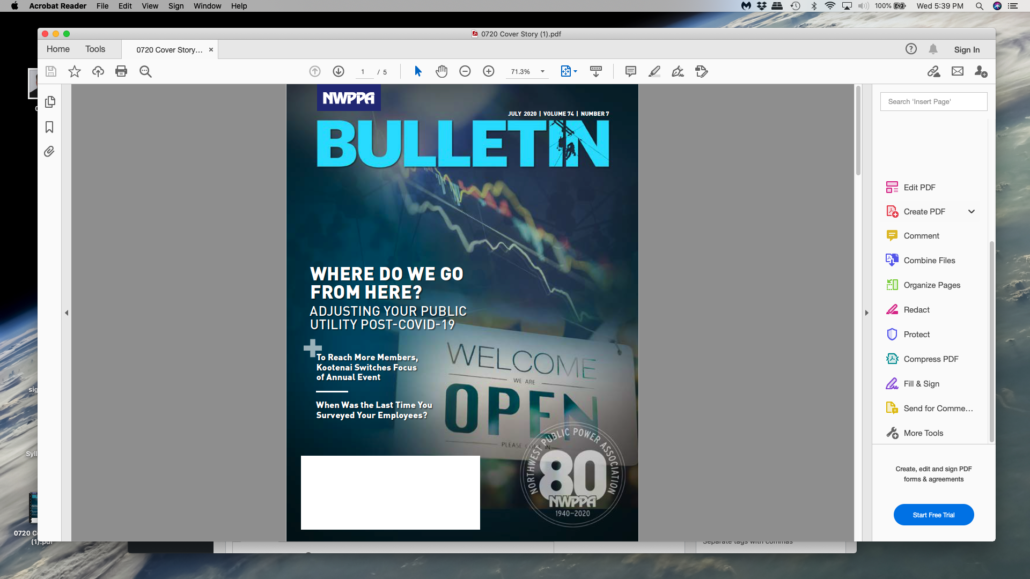1030x579 pixels.
Task: Open the Apple menu
Action: (14, 6)
